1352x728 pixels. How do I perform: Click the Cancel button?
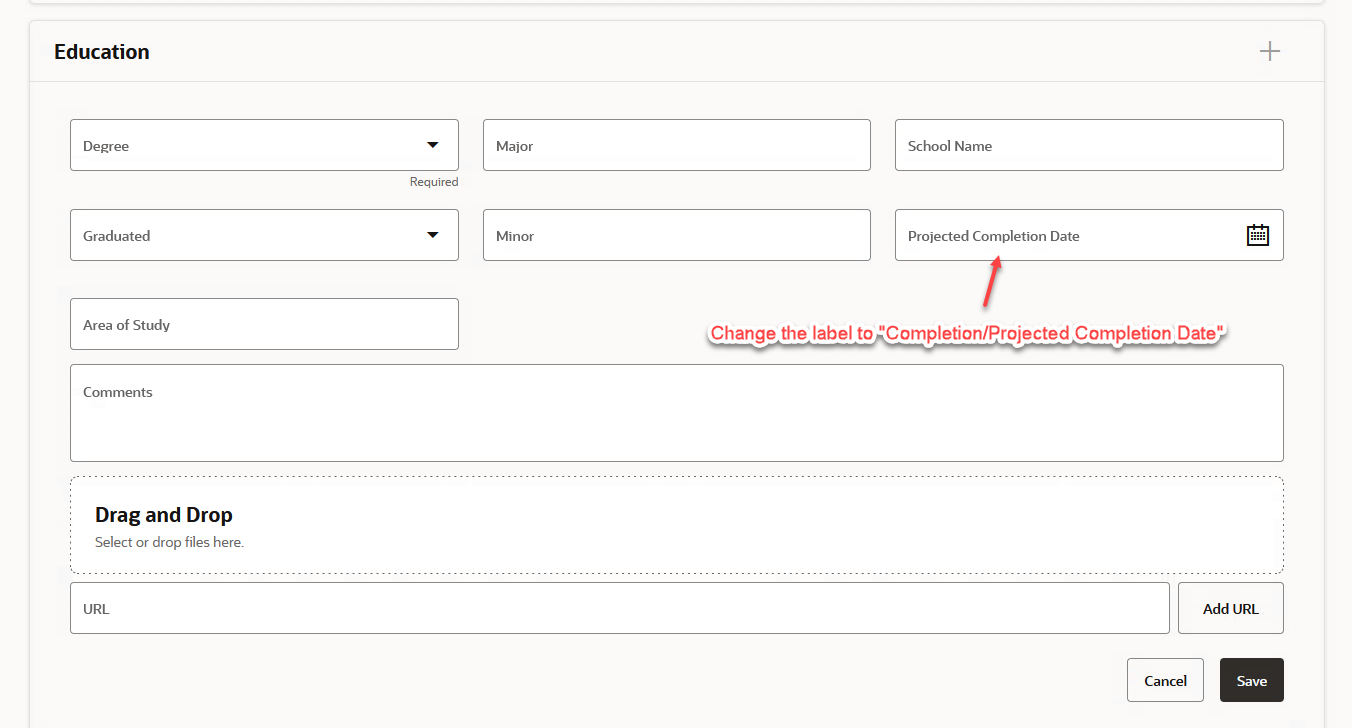[x=1165, y=680]
